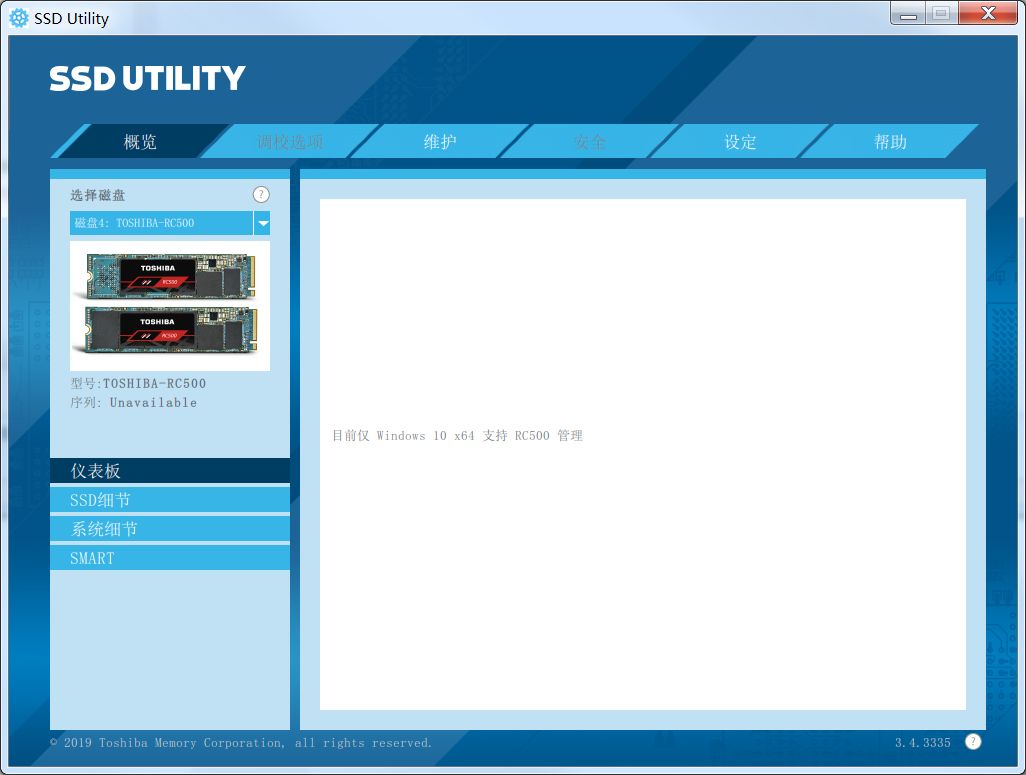Screen dimensions: 1026x775
Task: Show the SMART section
Action: click(x=169, y=558)
